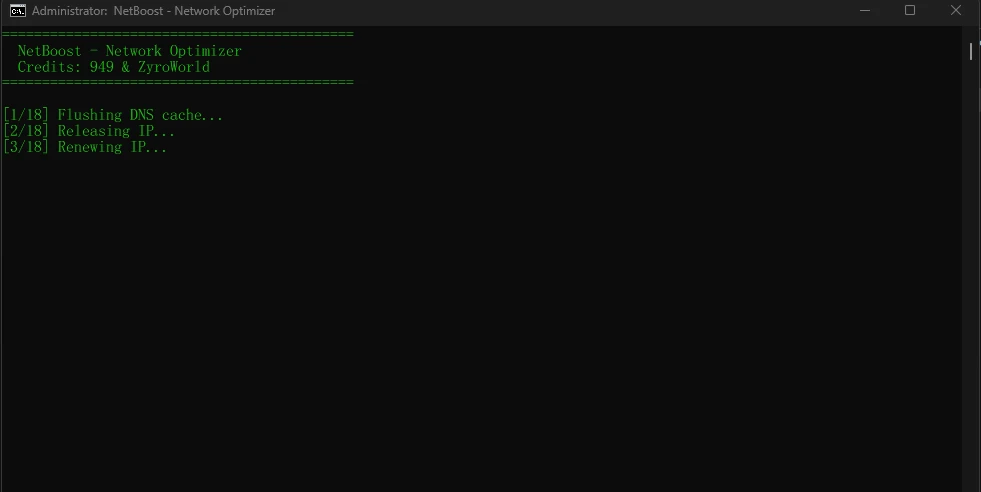981x492 pixels.
Task: Click the number '949' in credits
Action: tap(101, 67)
